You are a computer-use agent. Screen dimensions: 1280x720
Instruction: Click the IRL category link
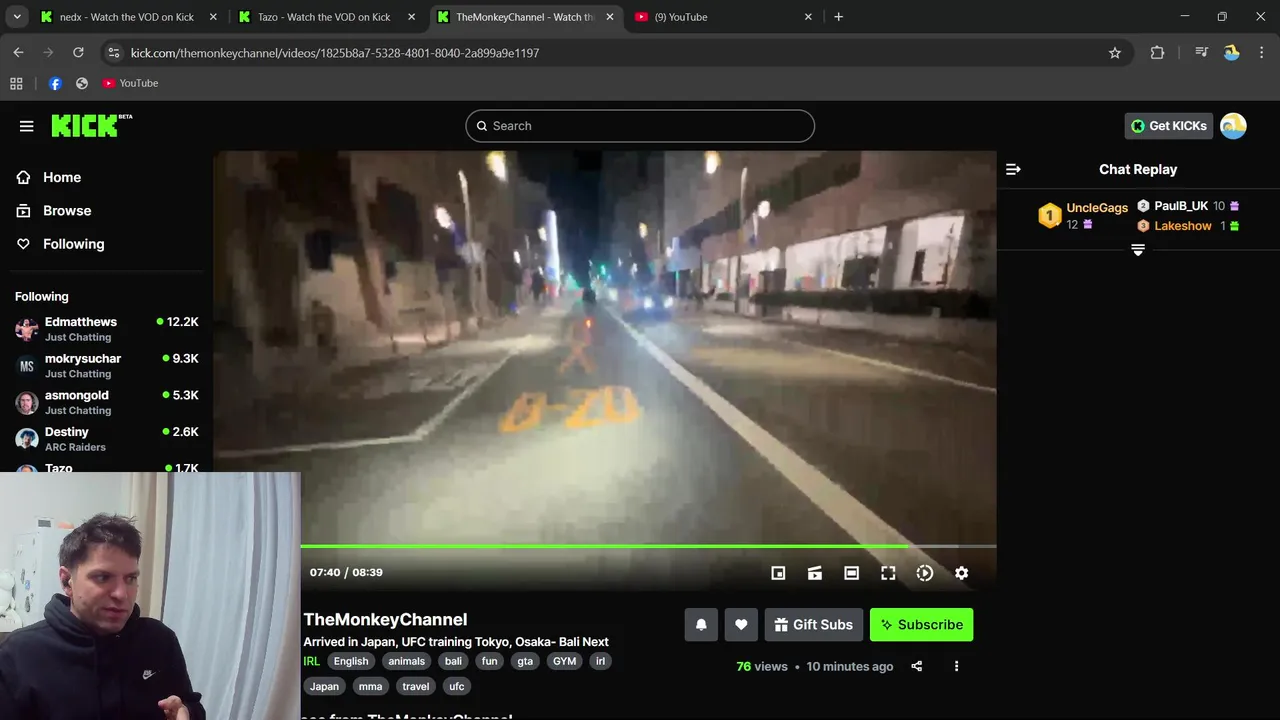pos(312,661)
